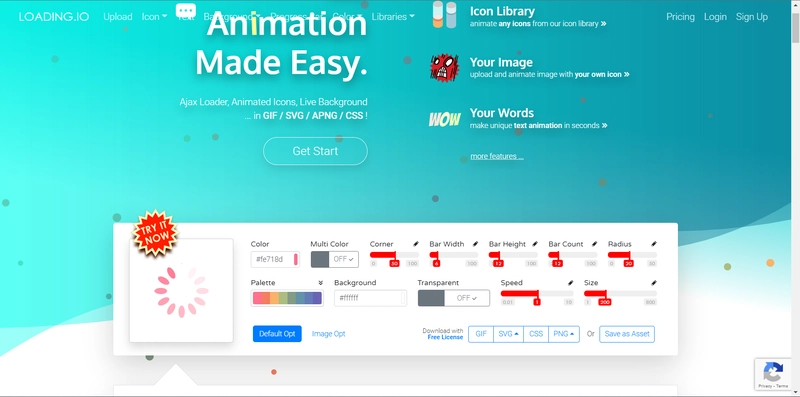
Task: Click the pencil icon beside Speed
Action: 570,283
